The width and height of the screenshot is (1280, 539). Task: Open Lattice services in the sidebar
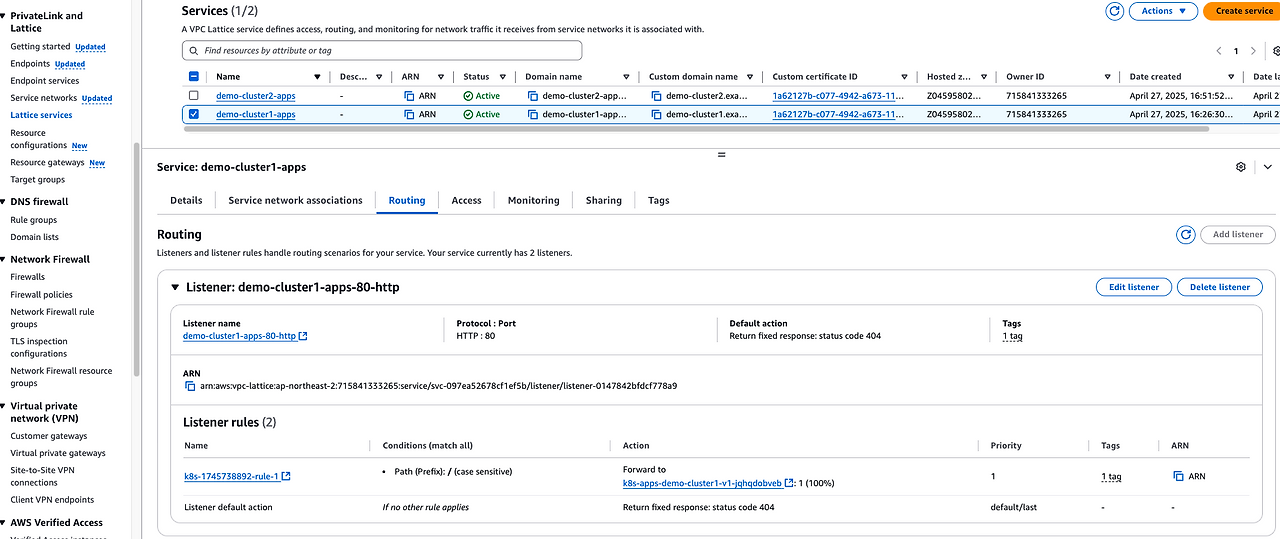pyautogui.click(x=41, y=115)
